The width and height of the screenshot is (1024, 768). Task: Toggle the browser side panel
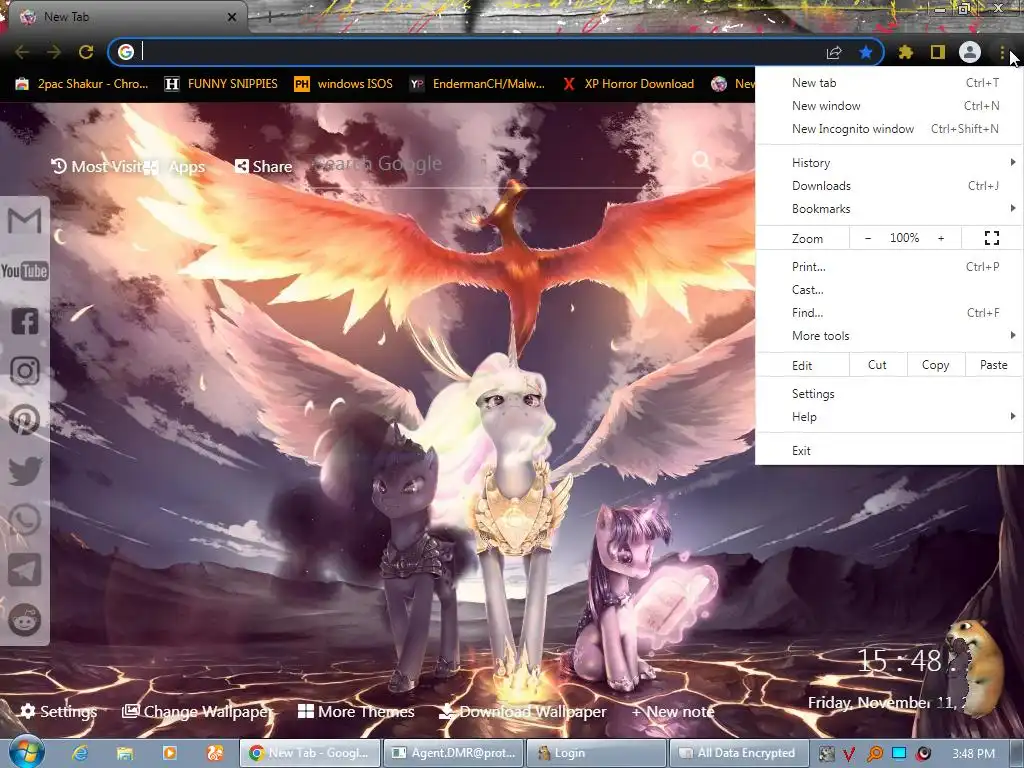(x=938, y=52)
